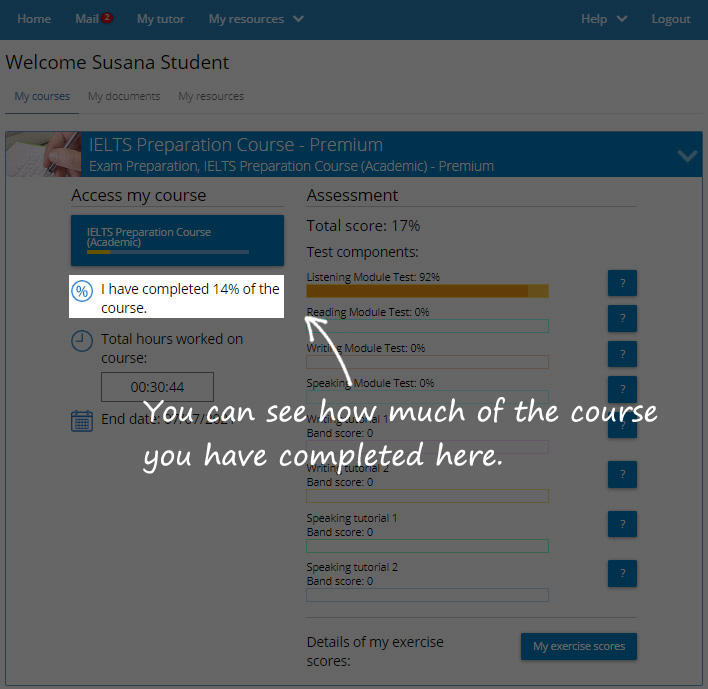
Task: Click the Listening Module Test progress bar
Action: [x=427, y=291]
